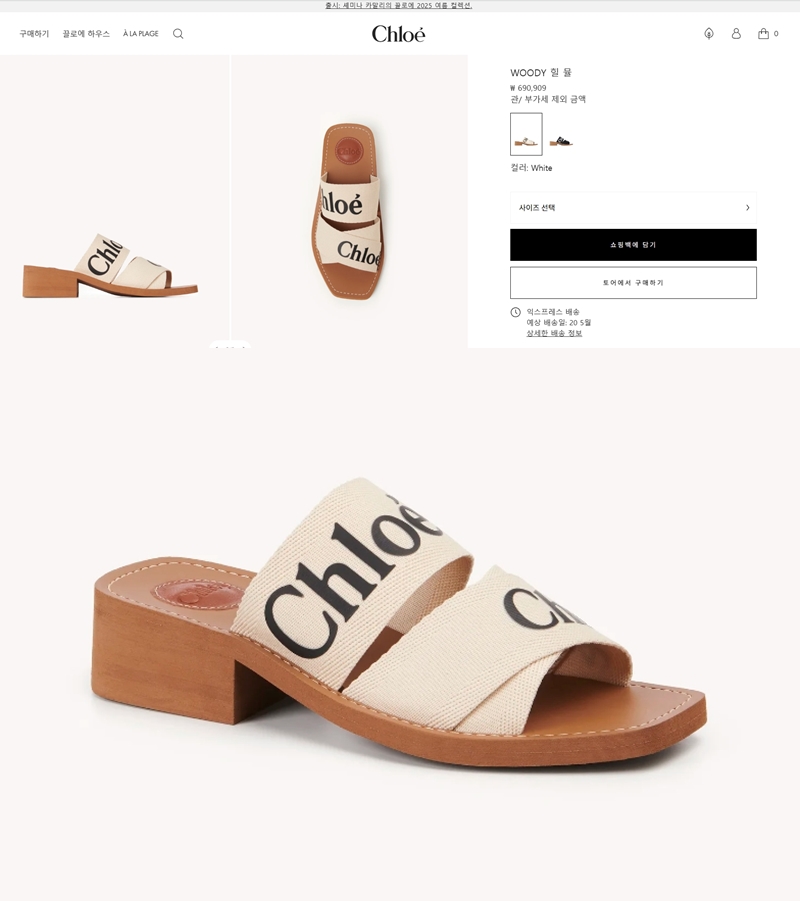Screen dimensions: 800x901
Task: Open the 끌로에 하우스 menu
Action: (86, 34)
